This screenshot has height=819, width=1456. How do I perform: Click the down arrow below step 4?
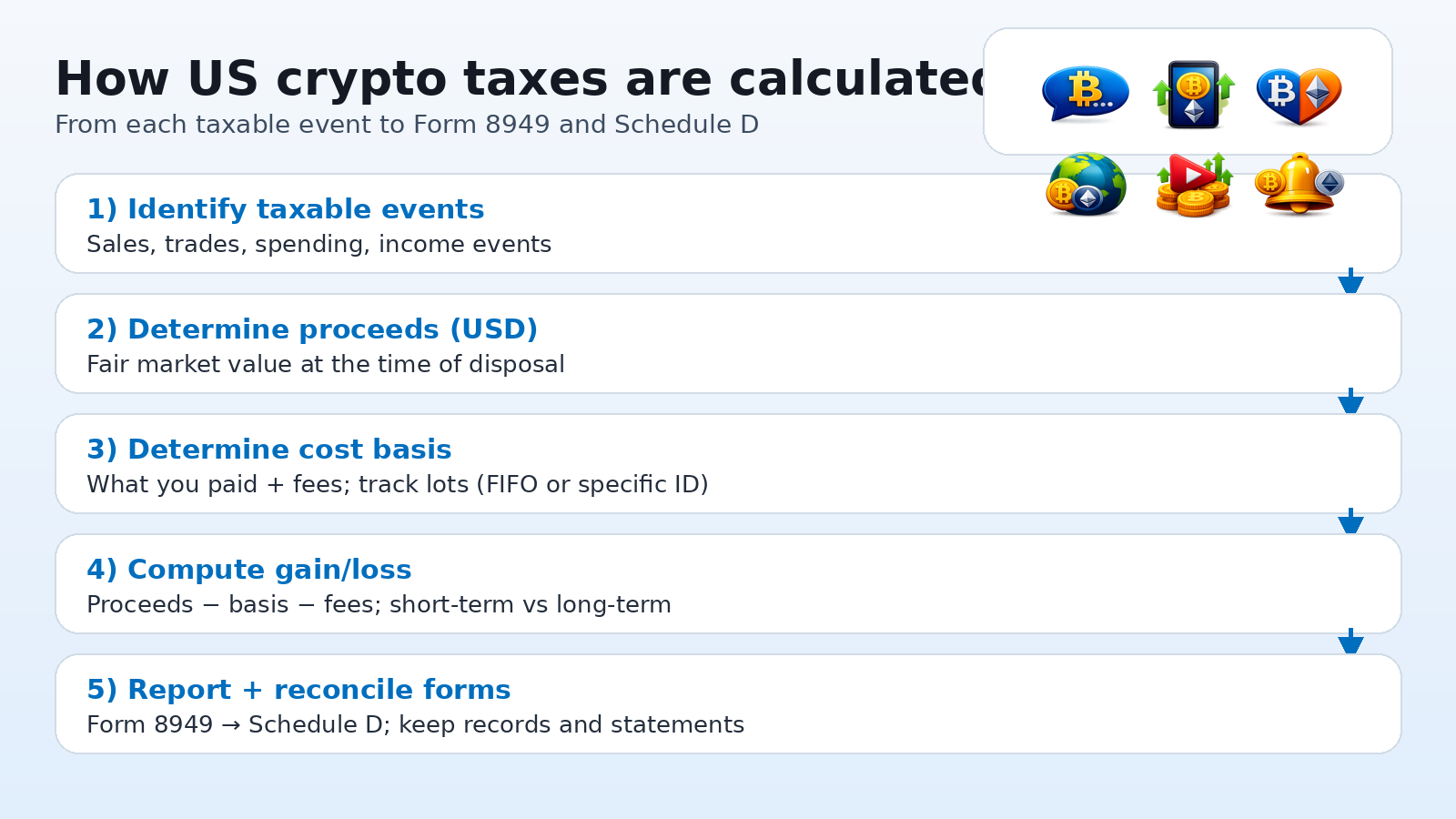1350,642
